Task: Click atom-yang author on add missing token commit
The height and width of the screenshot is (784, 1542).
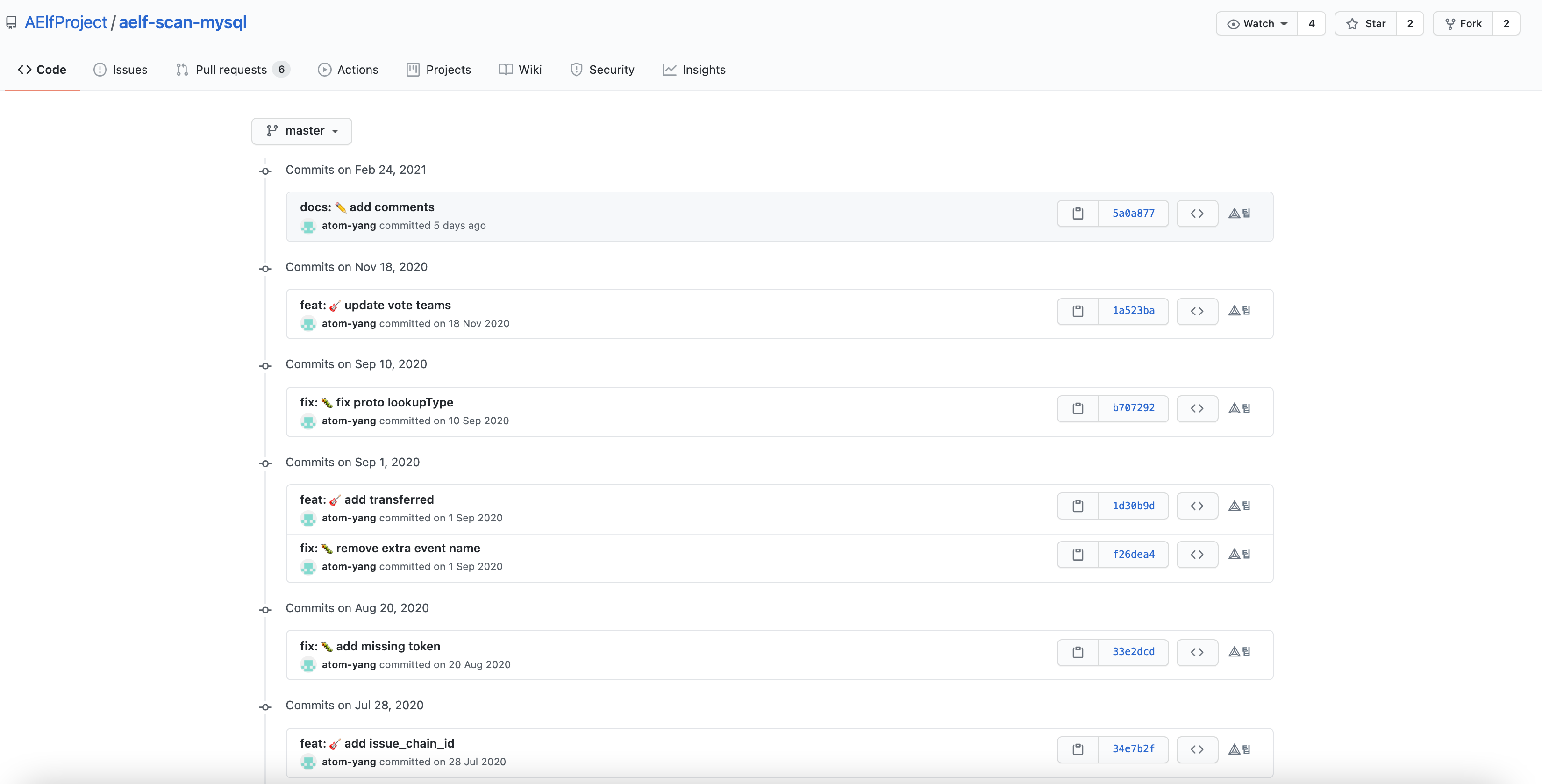Action: pyautogui.click(x=349, y=665)
